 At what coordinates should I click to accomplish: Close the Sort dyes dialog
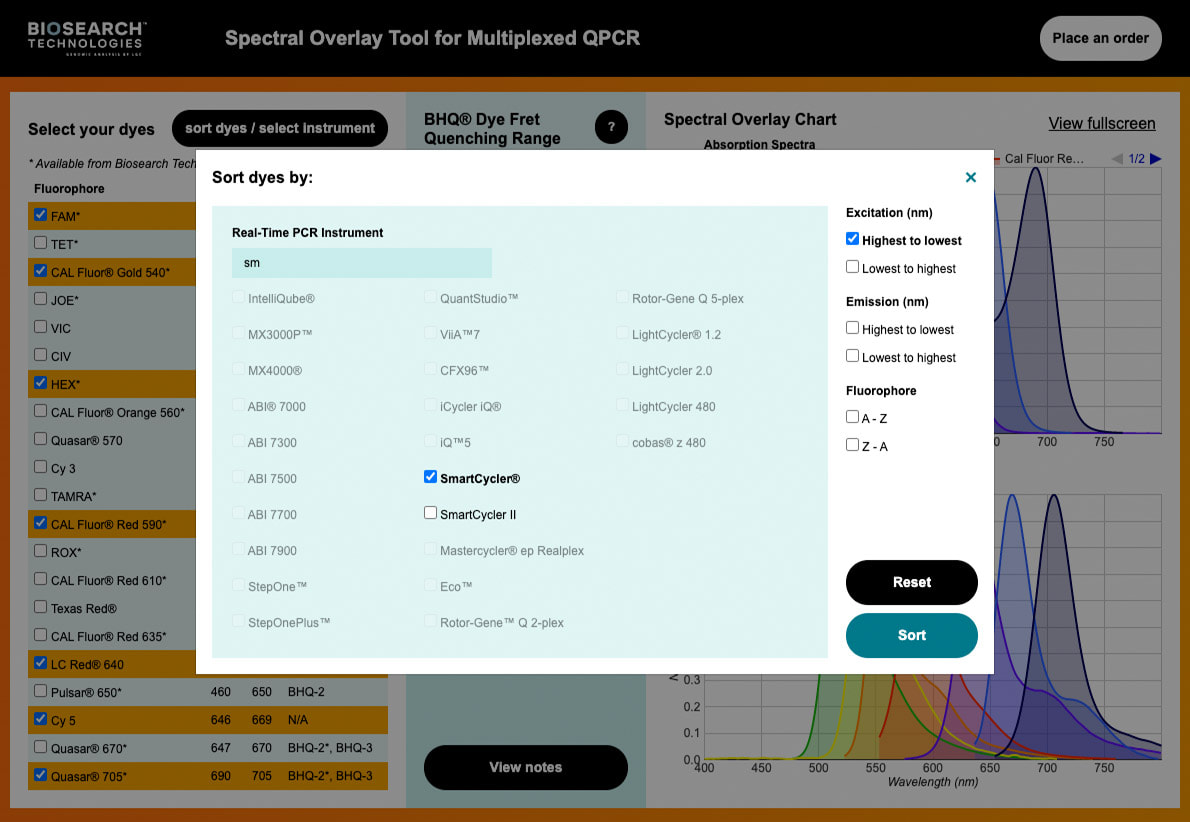tap(970, 178)
